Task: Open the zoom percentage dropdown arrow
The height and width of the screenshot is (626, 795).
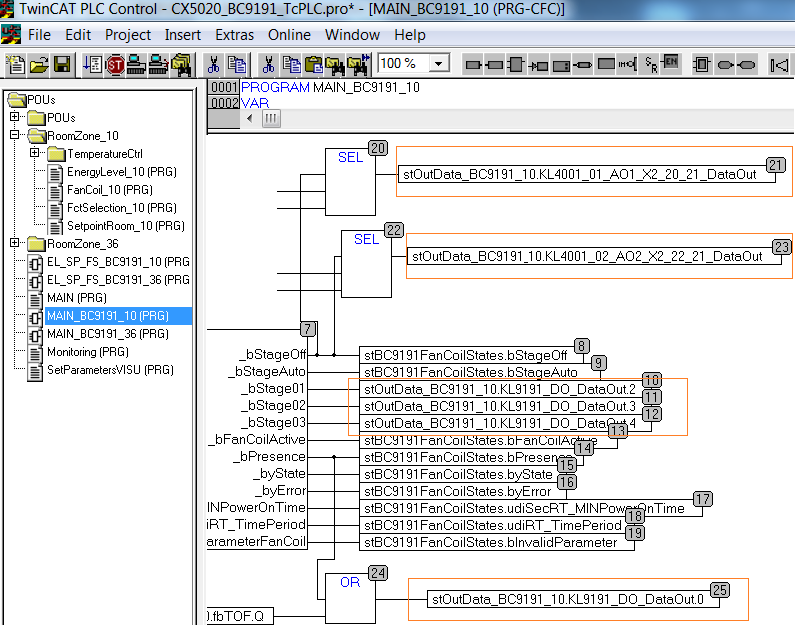Action: click(439, 64)
